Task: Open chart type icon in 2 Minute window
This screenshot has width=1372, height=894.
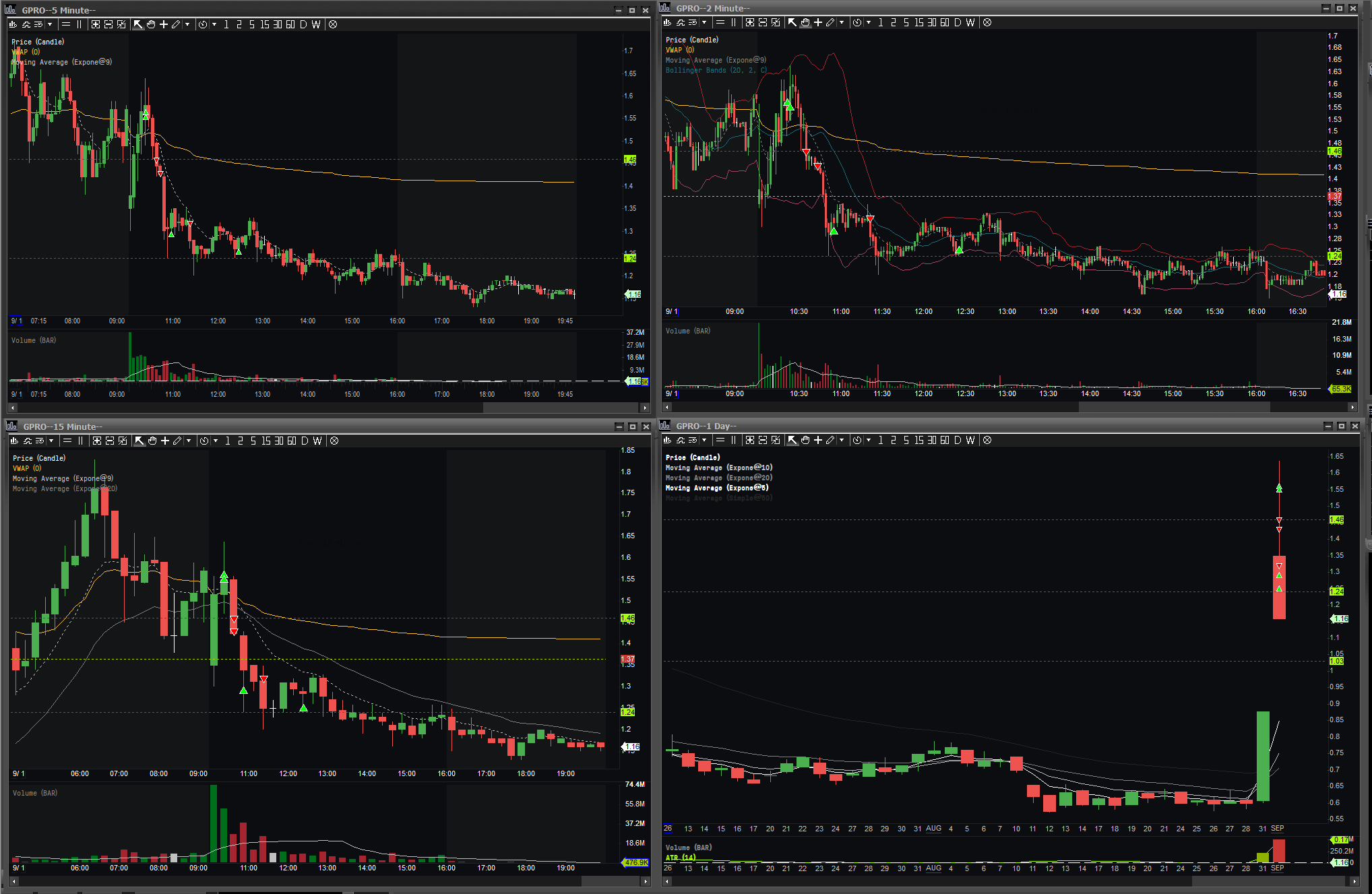Action: point(667,22)
